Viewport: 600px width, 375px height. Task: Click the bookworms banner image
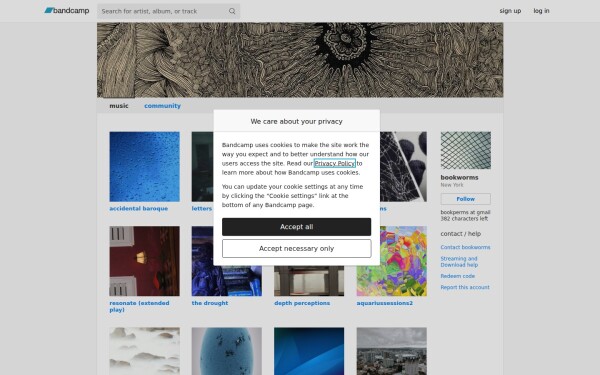pos(300,60)
